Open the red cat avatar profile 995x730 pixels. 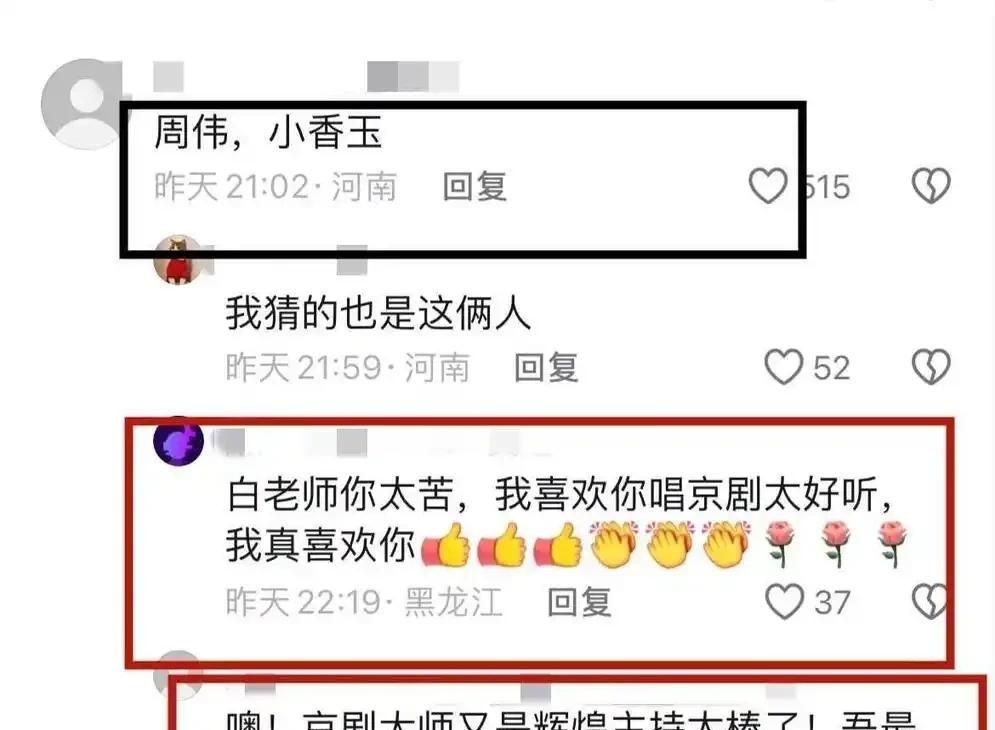[x=178, y=260]
